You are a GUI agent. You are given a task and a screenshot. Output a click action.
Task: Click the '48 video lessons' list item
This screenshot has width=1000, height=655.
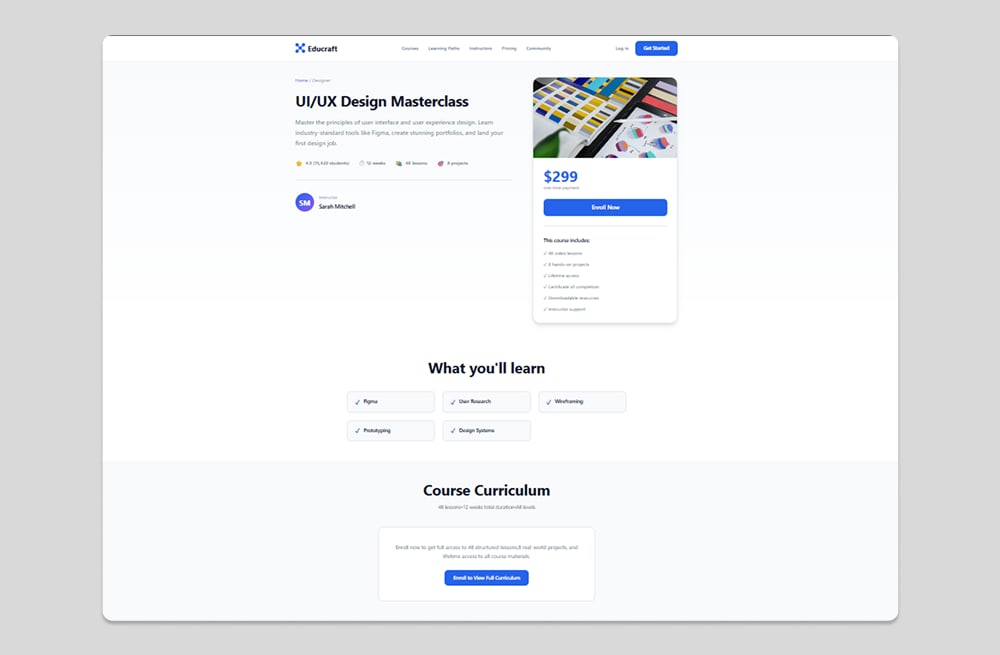562,253
